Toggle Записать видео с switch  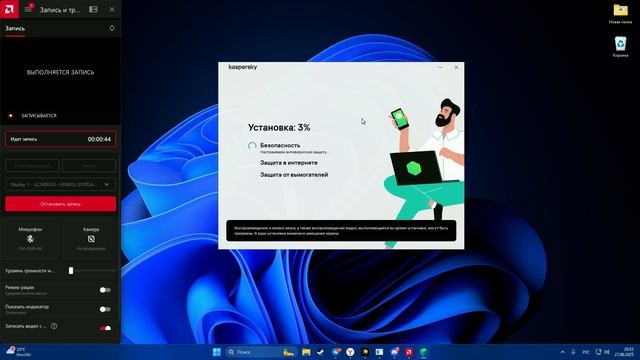(x=105, y=328)
